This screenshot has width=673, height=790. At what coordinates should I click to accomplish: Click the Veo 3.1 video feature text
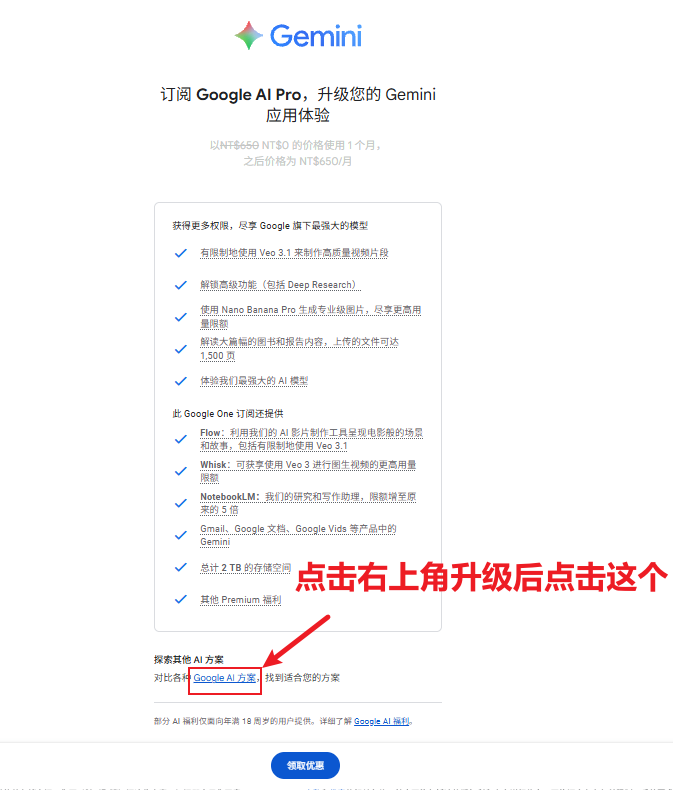pos(294,253)
